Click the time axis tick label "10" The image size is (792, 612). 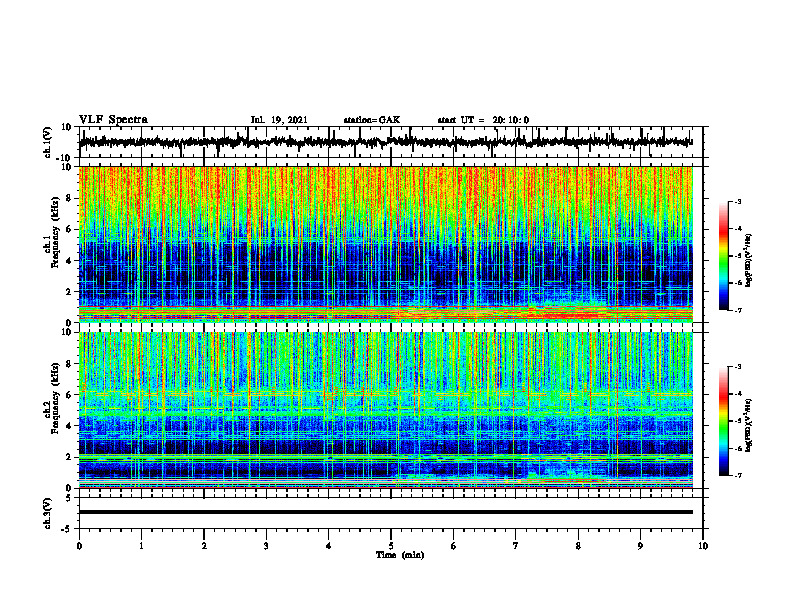tap(703, 546)
